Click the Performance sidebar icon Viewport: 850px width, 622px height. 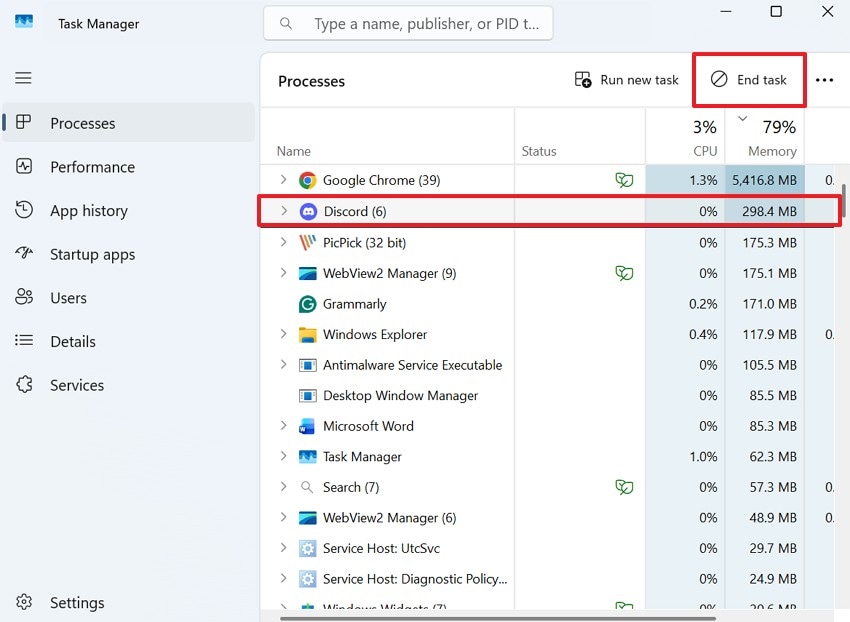24,166
